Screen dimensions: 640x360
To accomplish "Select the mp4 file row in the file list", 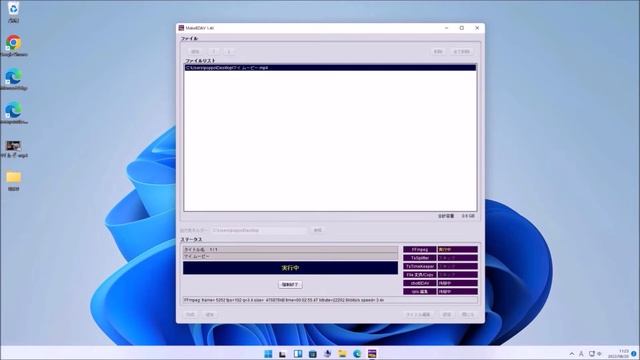I will pyautogui.click(x=330, y=68).
